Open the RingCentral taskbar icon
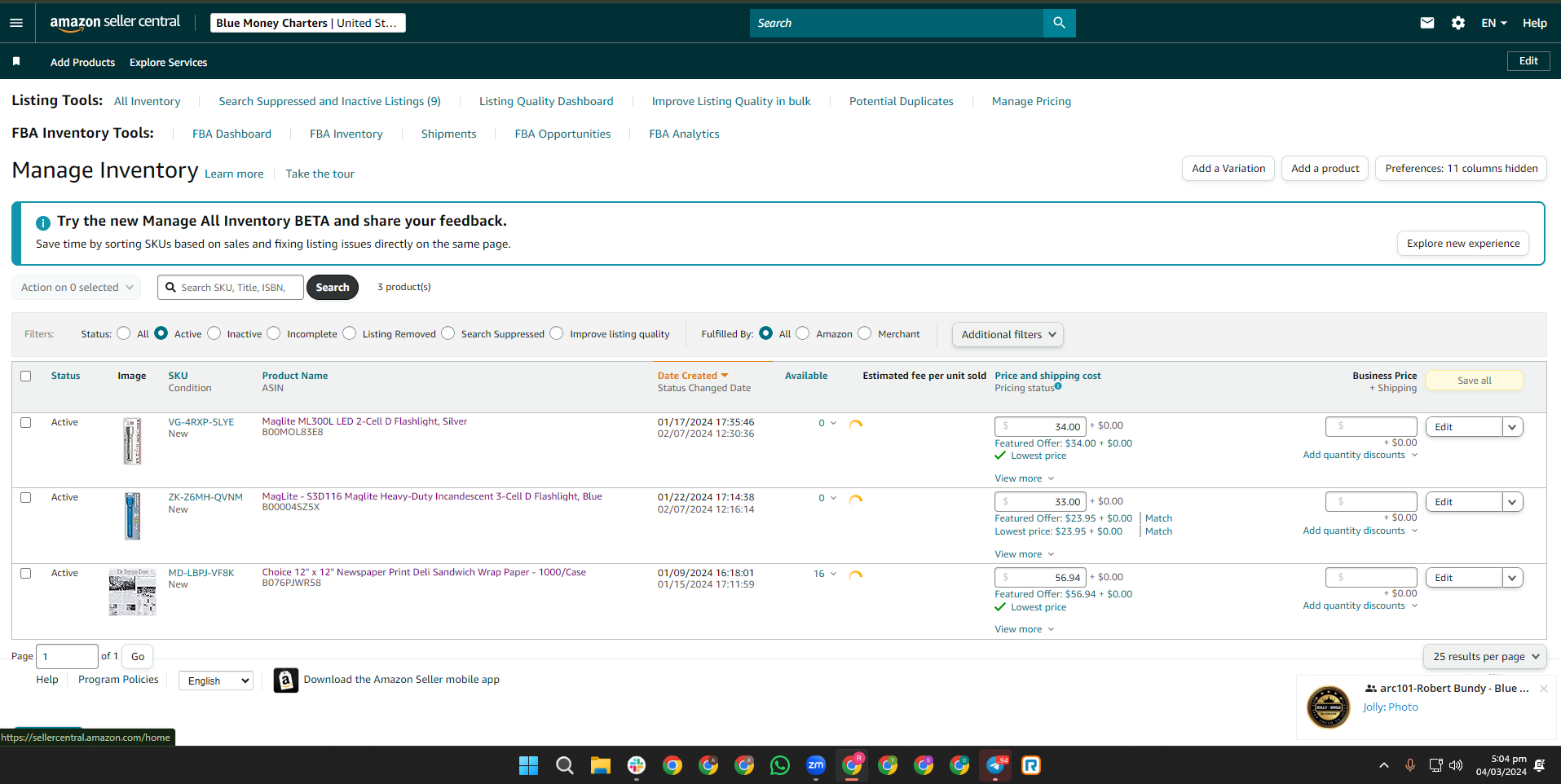This screenshot has height=784, width=1561. click(1031, 765)
